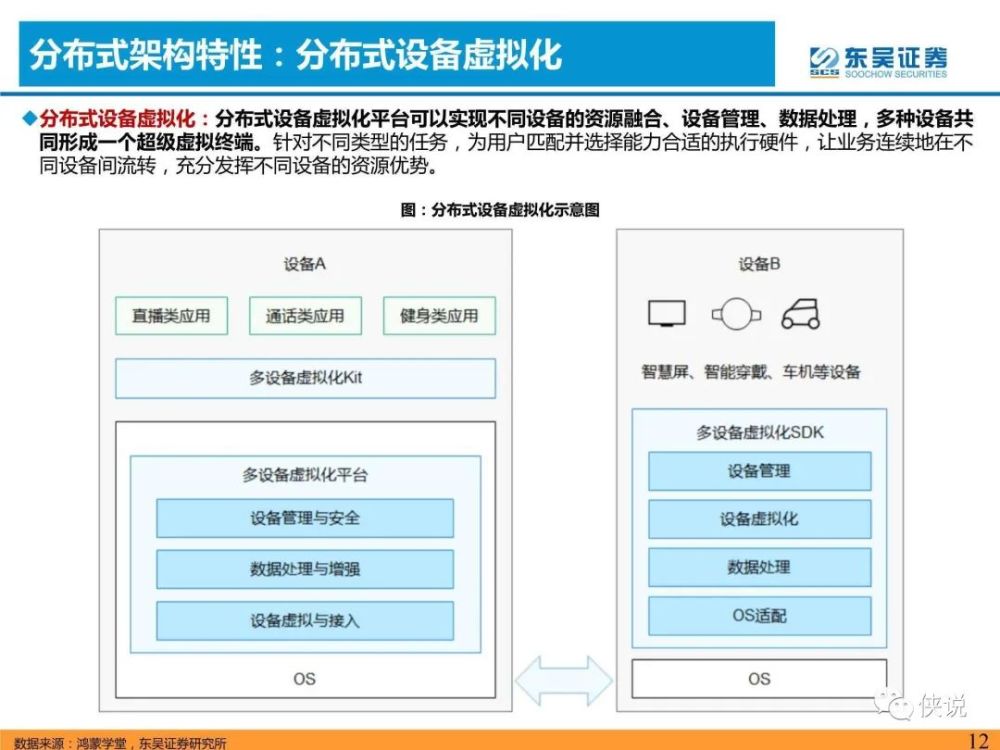Click the smart screen TV icon
The width and height of the screenshot is (1000, 750).
pos(666,314)
